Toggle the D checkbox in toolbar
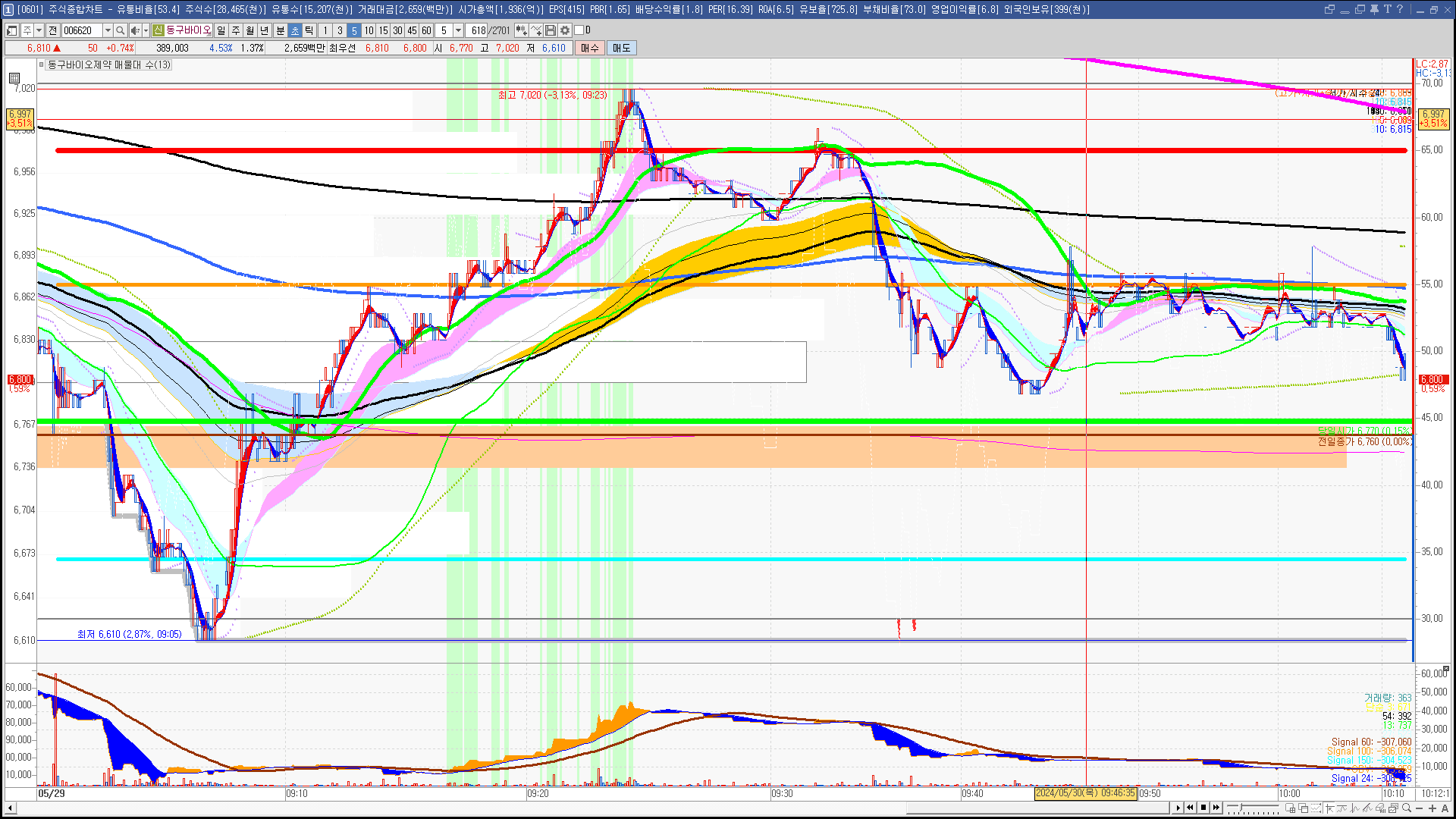This screenshot has height=819, width=1456. click(579, 30)
